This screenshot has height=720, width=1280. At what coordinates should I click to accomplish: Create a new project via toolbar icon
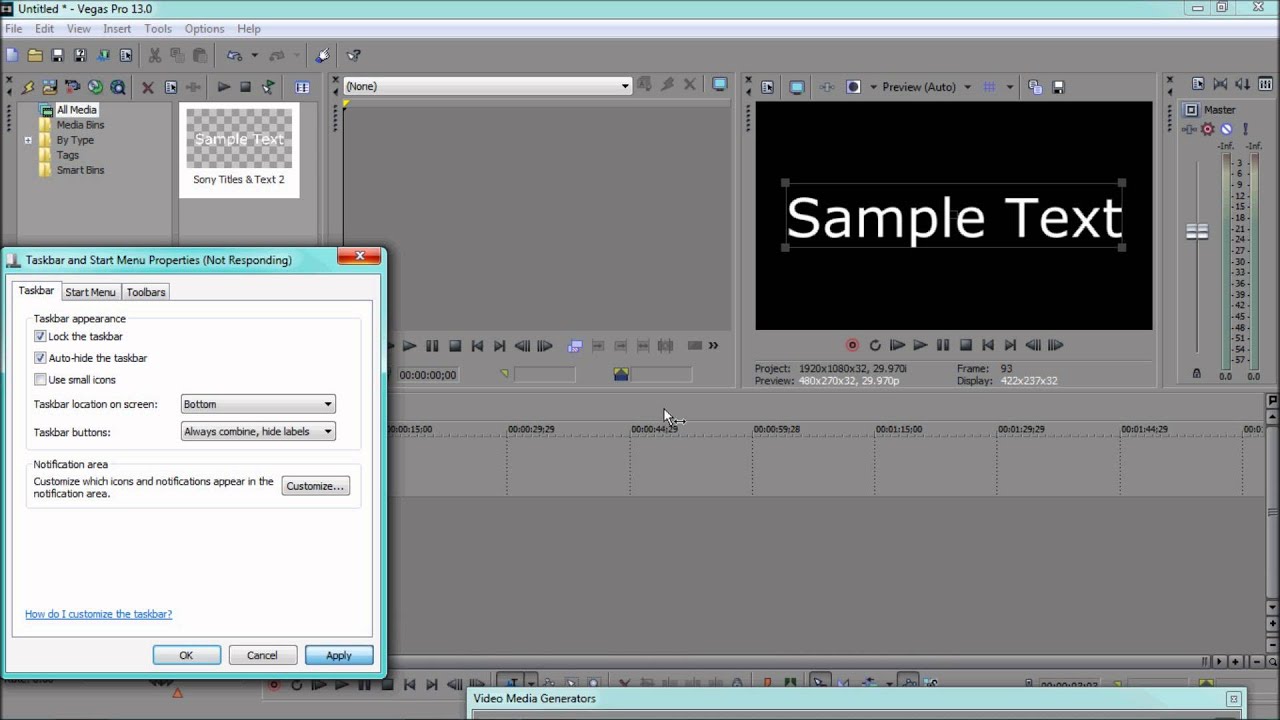[12, 56]
